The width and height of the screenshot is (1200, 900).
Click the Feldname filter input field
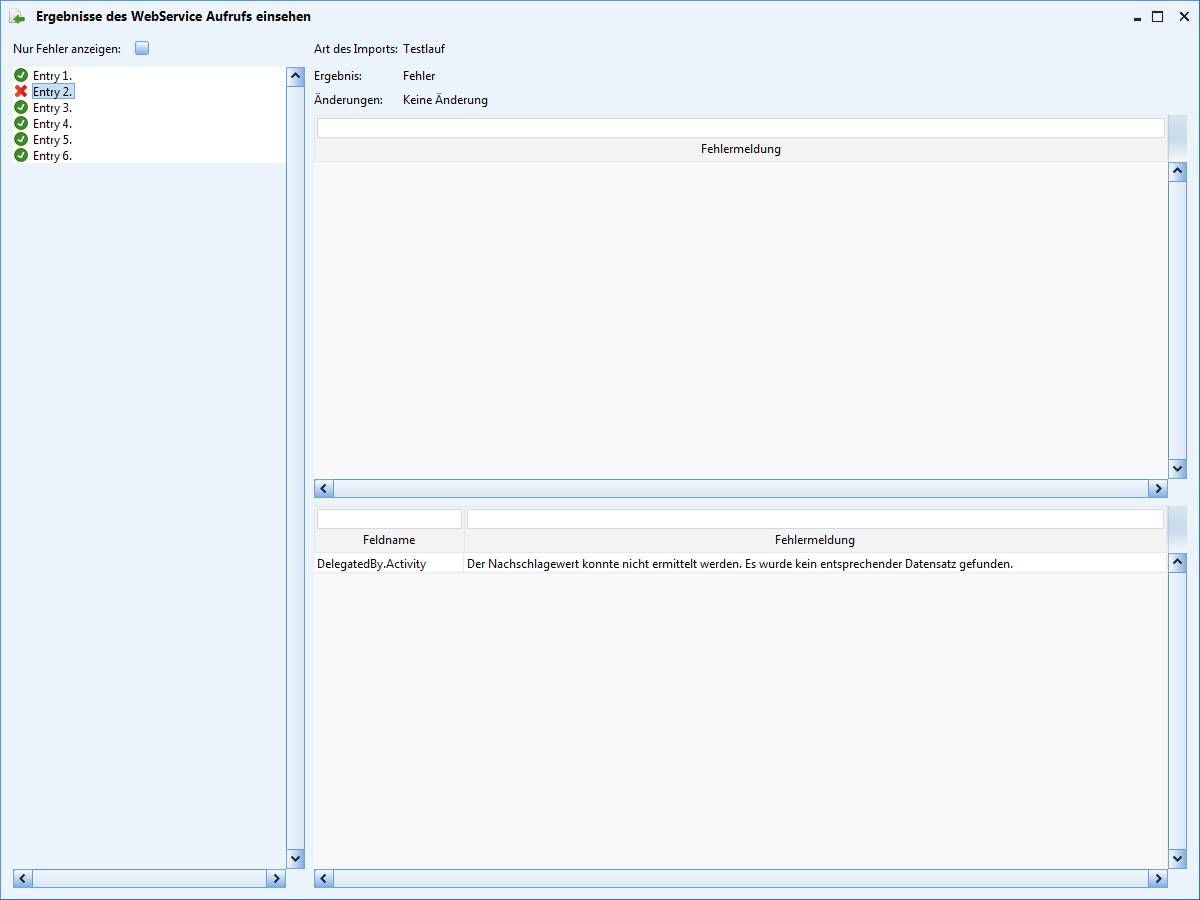click(x=389, y=519)
